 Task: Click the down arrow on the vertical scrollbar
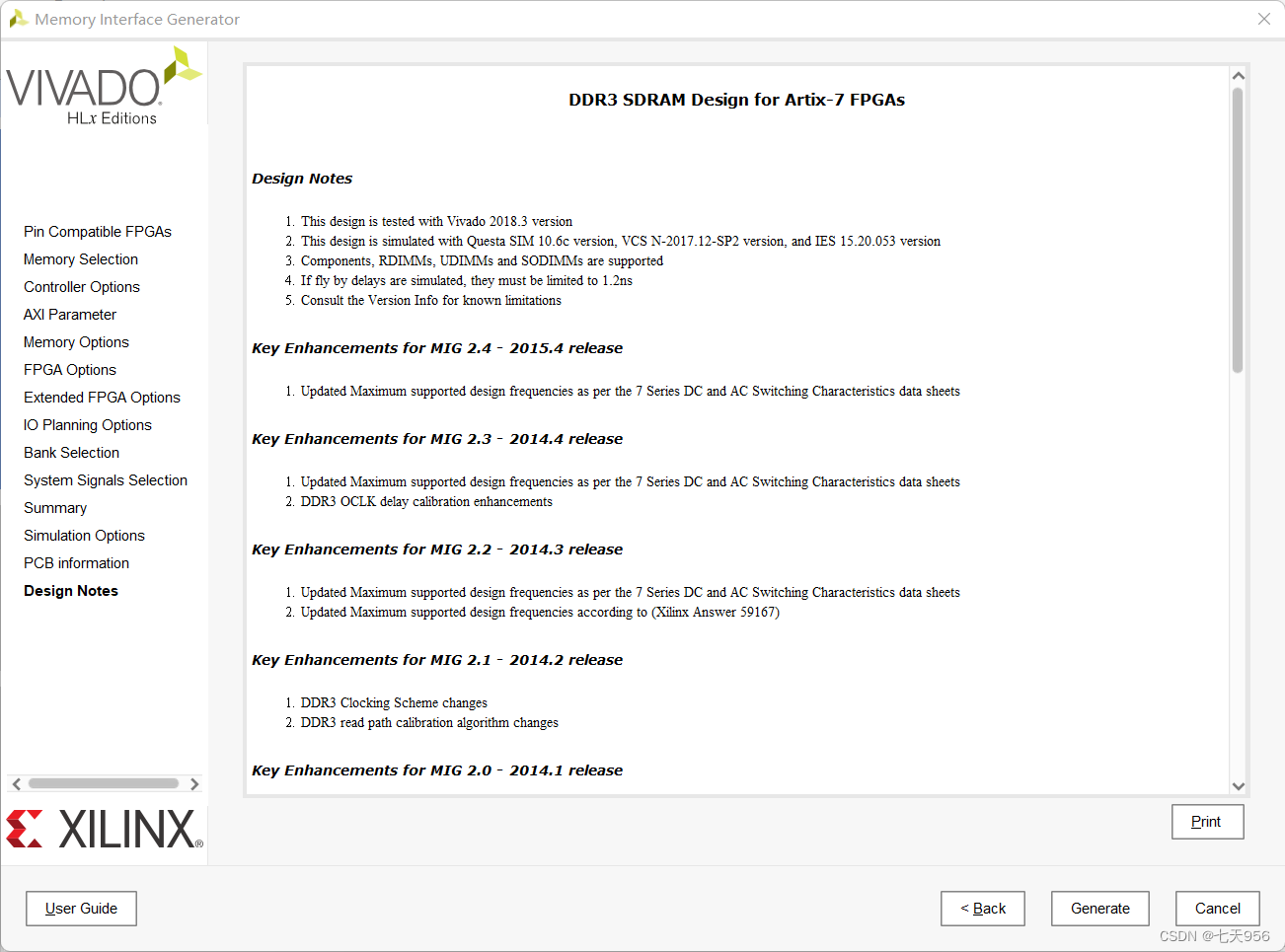coord(1239,785)
